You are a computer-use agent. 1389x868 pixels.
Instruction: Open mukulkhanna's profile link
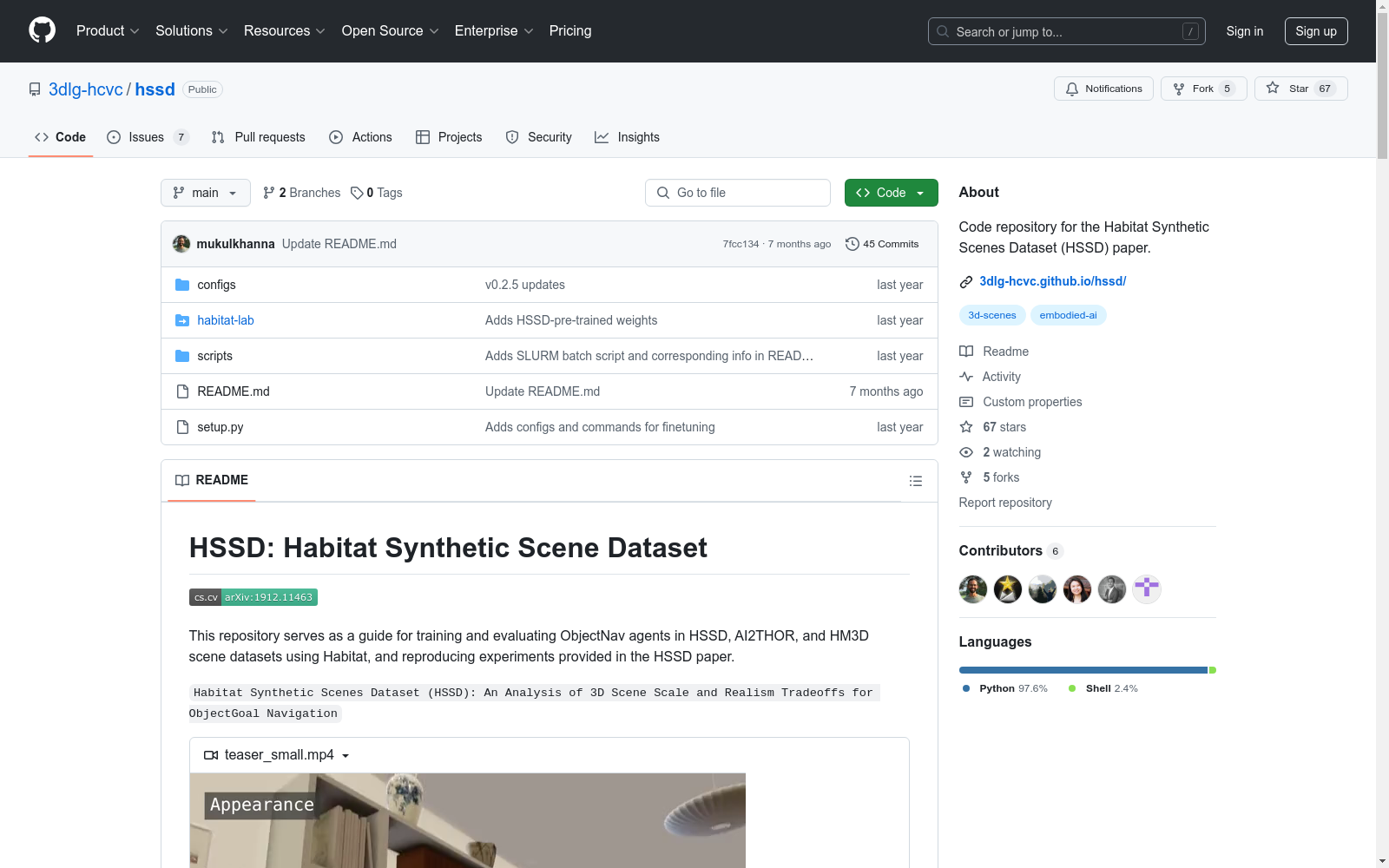pyautogui.click(x=236, y=244)
